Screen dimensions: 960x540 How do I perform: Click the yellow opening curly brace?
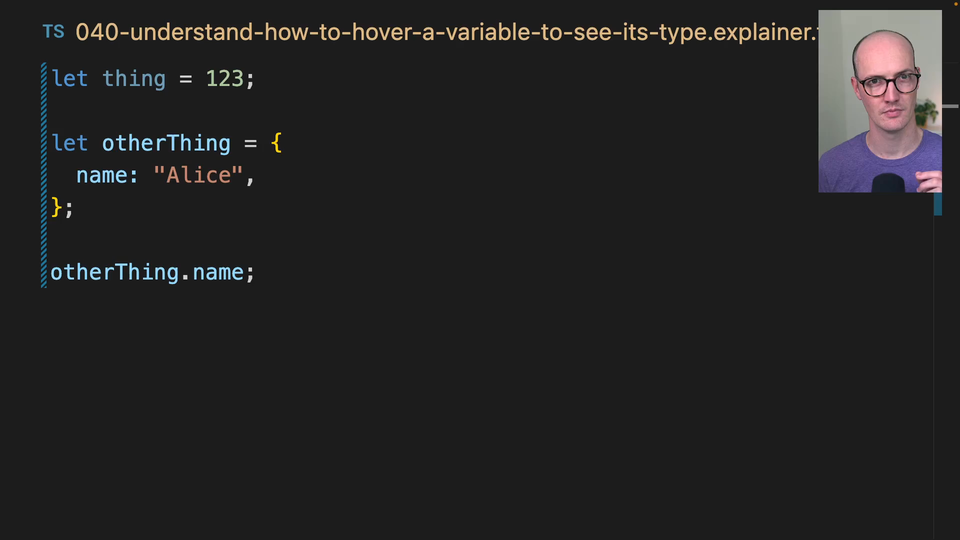click(277, 143)
